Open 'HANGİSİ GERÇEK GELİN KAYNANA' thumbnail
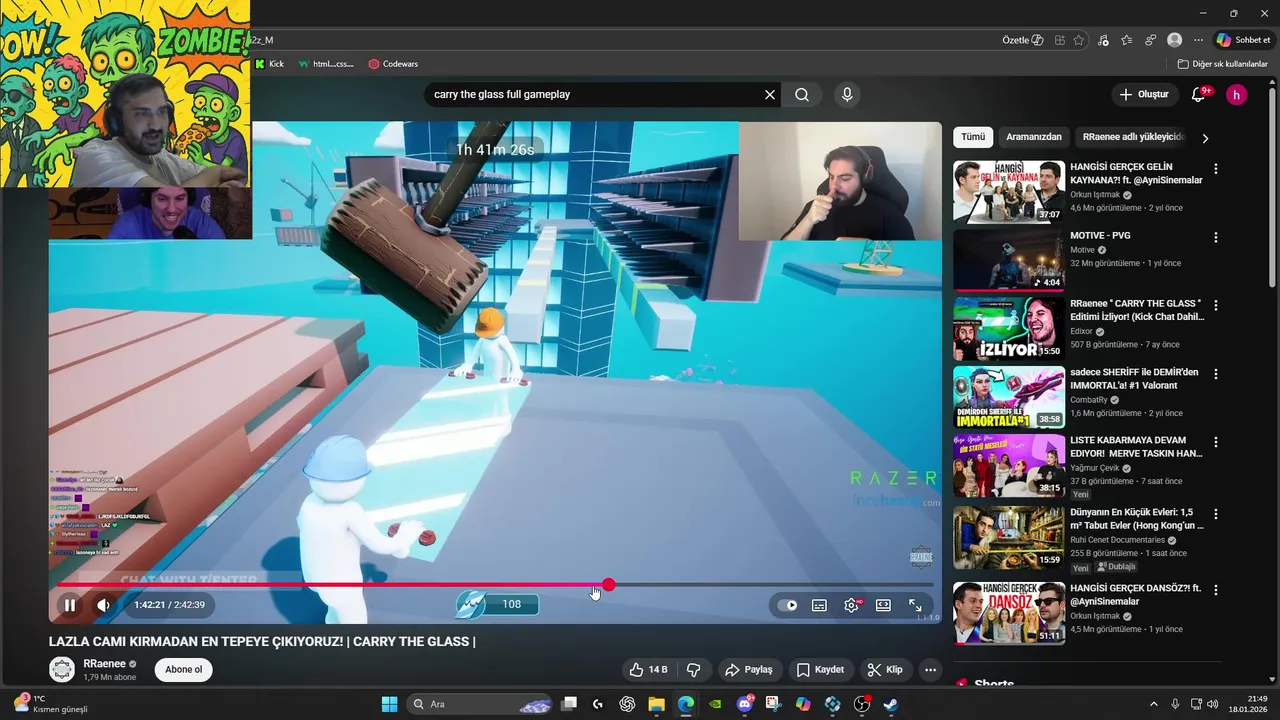1280x720 pixels. (x=1009, y=192)
